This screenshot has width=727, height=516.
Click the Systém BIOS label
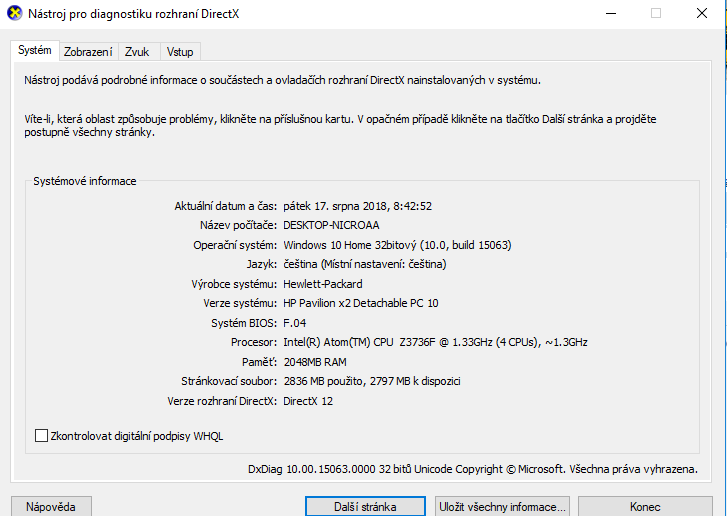244,323
